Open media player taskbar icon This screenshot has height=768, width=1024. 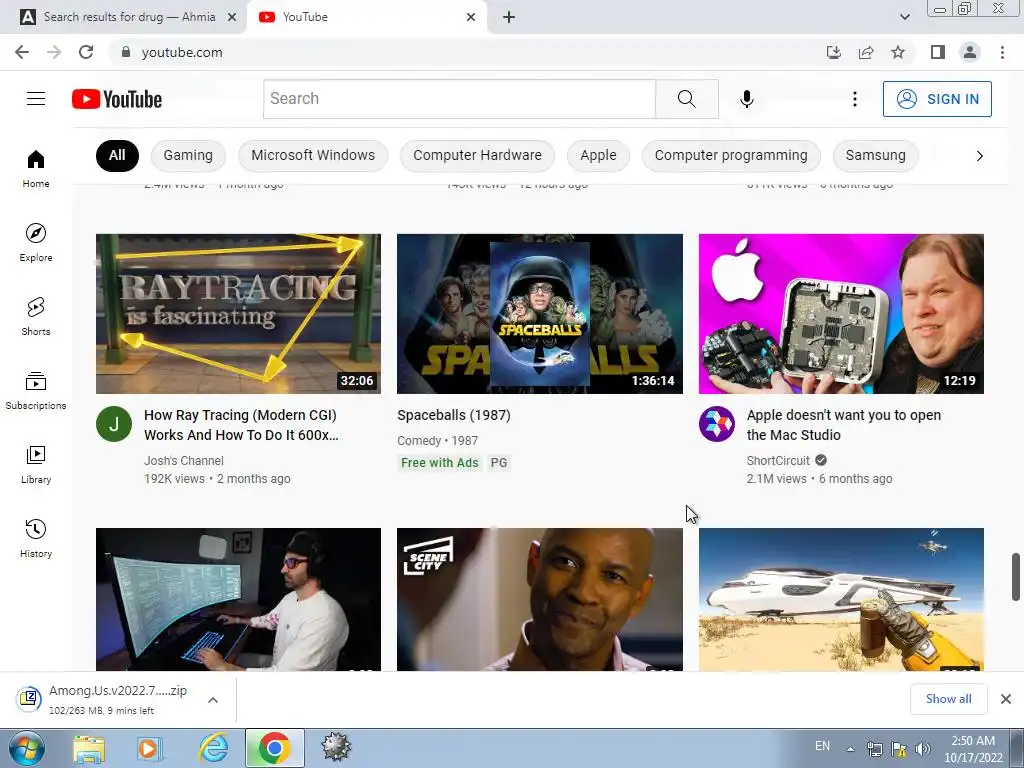(150, 748)
